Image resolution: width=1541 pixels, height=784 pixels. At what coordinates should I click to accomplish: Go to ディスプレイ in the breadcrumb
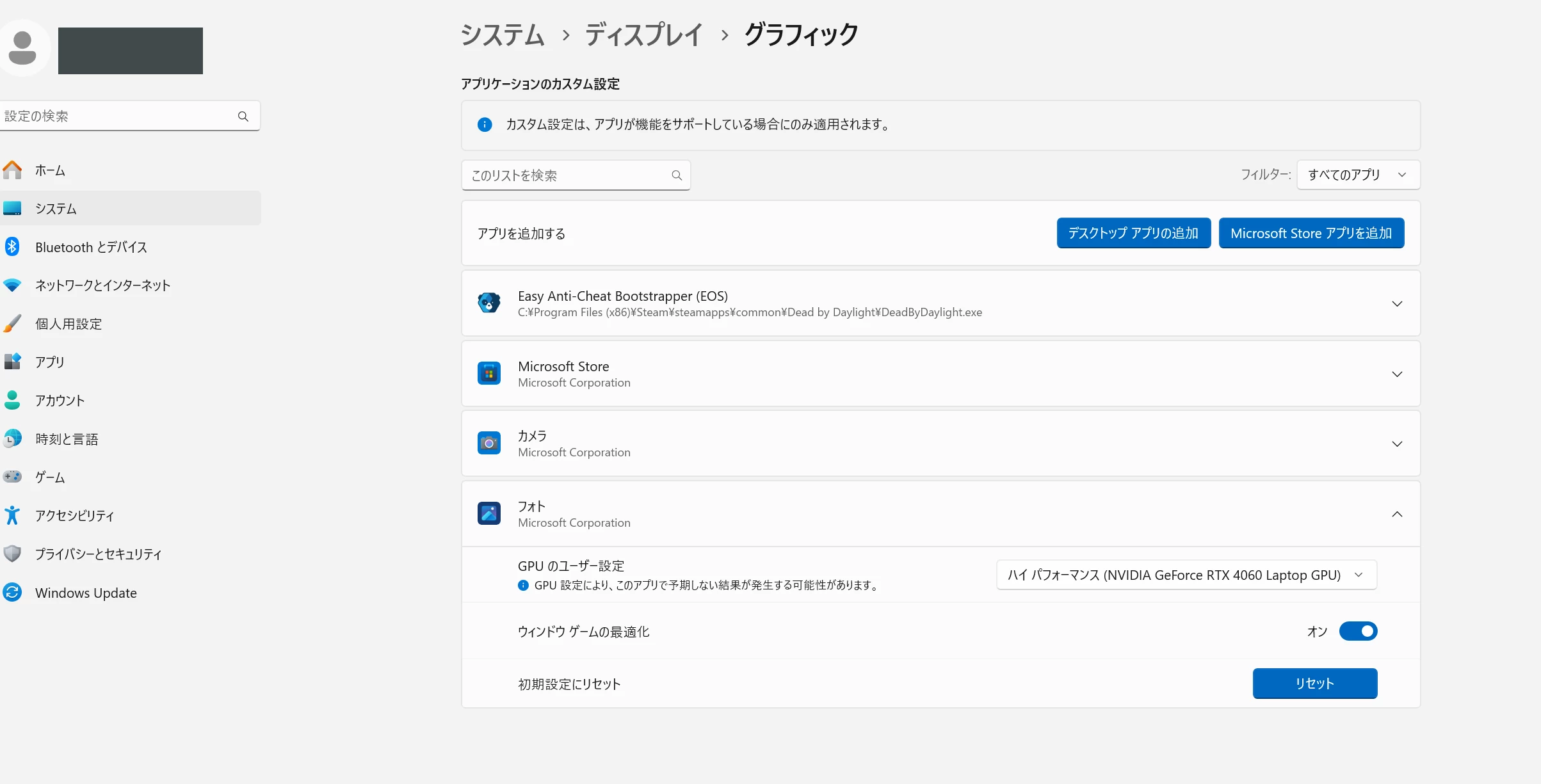click(643, 35)
